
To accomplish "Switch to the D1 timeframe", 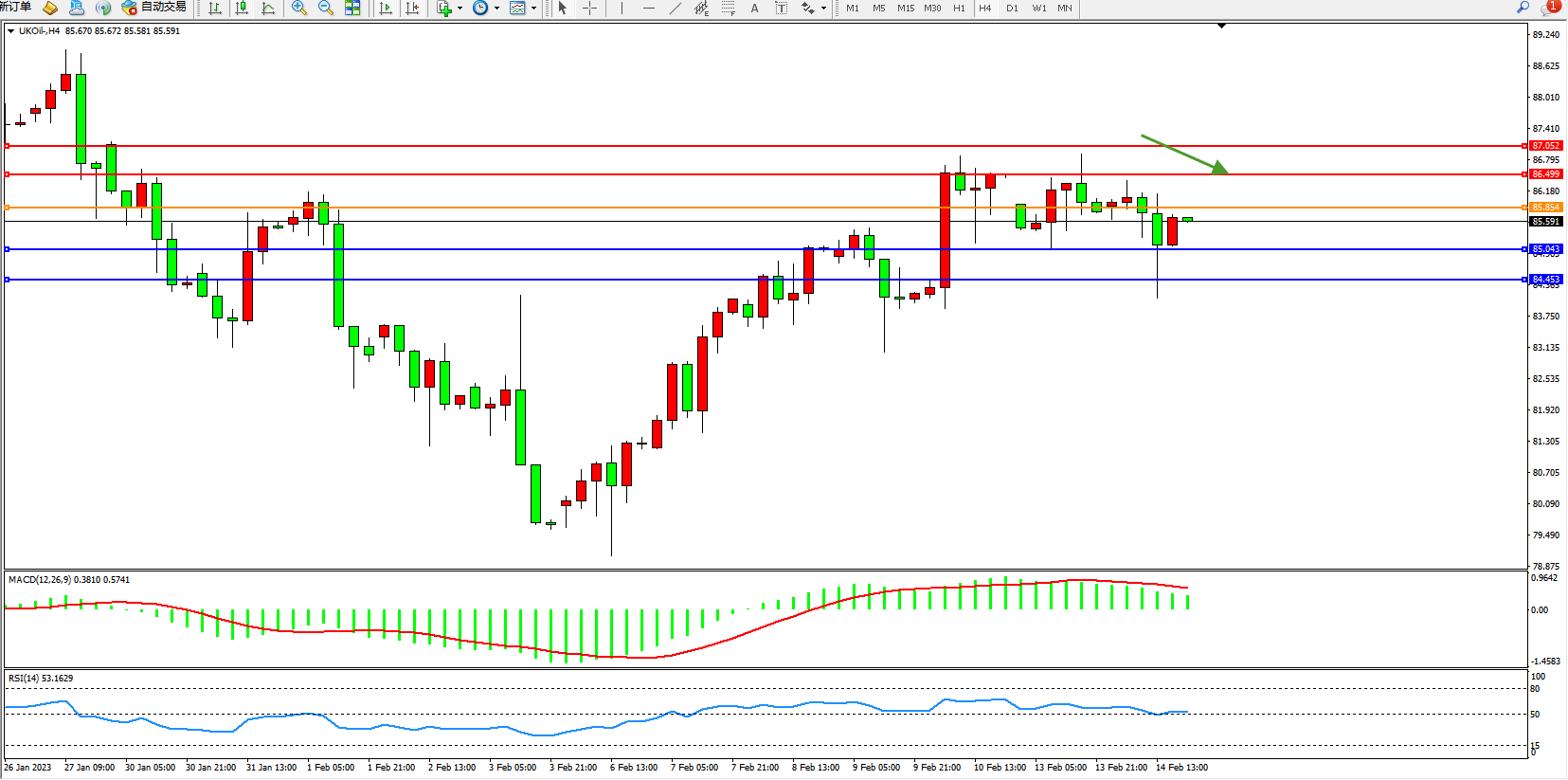I will pos(1012,9).
